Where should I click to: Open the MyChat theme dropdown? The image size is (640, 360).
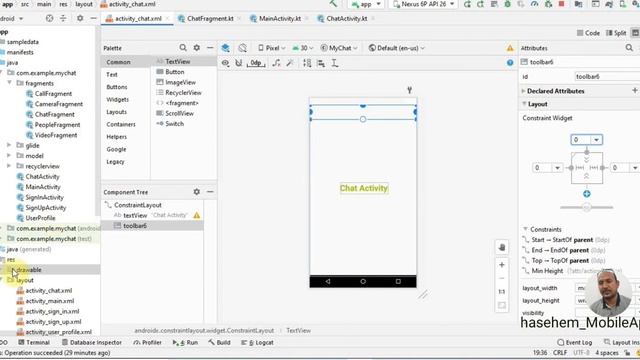coord(339,48)
